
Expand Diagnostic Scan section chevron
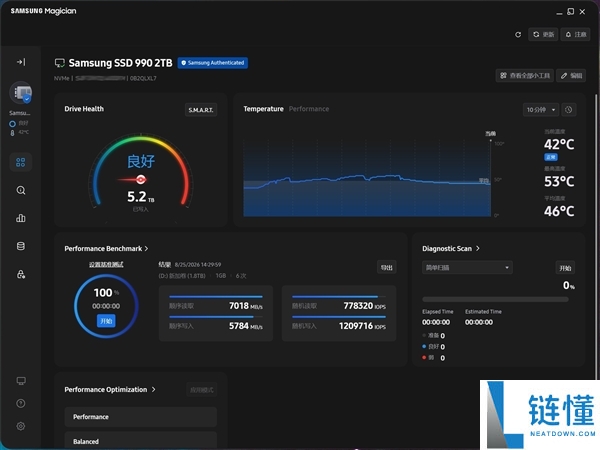478,249
